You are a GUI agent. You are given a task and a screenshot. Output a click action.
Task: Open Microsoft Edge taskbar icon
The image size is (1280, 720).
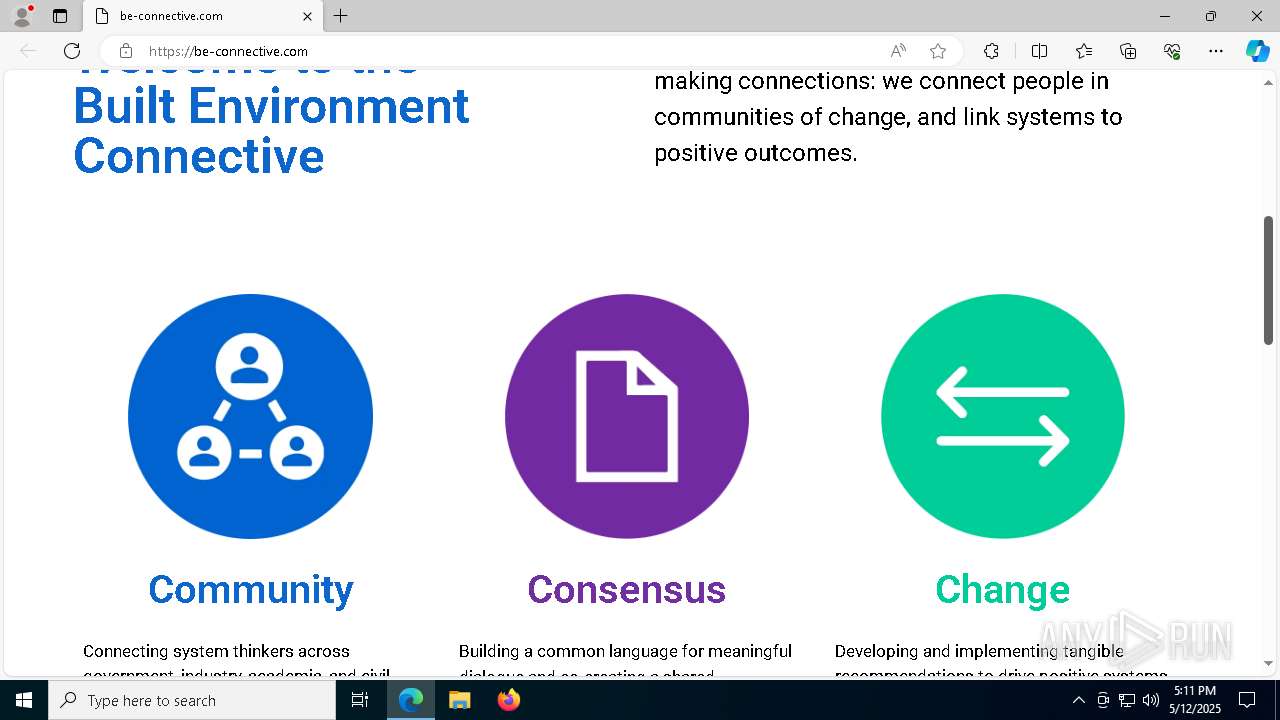pyautogui.click(x=411, y=700)
